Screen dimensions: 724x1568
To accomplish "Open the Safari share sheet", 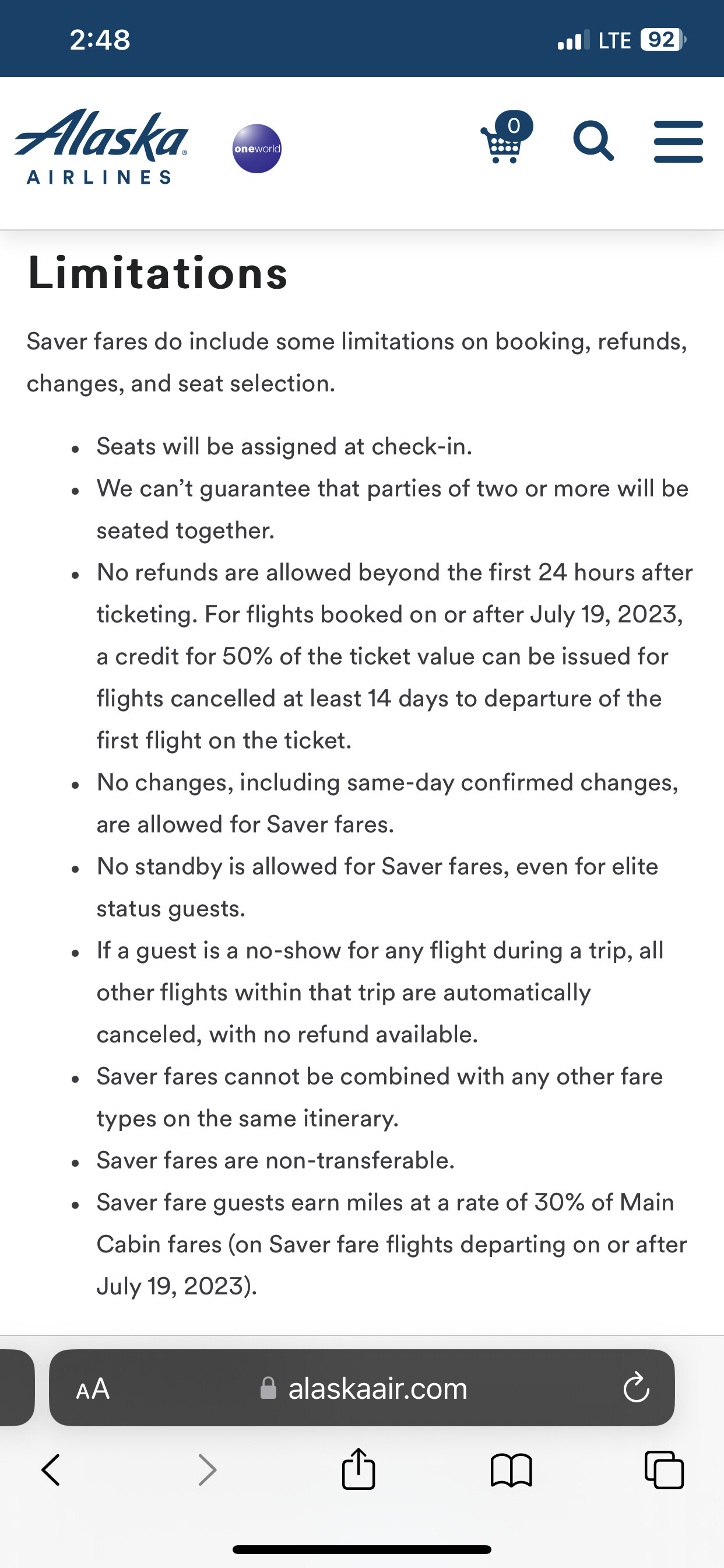I will (x=359, y=1469).
